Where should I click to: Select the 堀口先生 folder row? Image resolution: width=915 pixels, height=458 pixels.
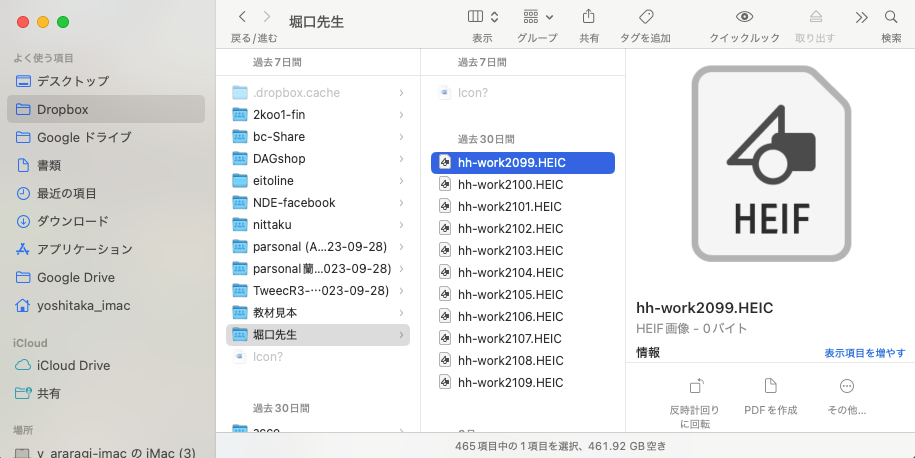[x=318, y=335]
